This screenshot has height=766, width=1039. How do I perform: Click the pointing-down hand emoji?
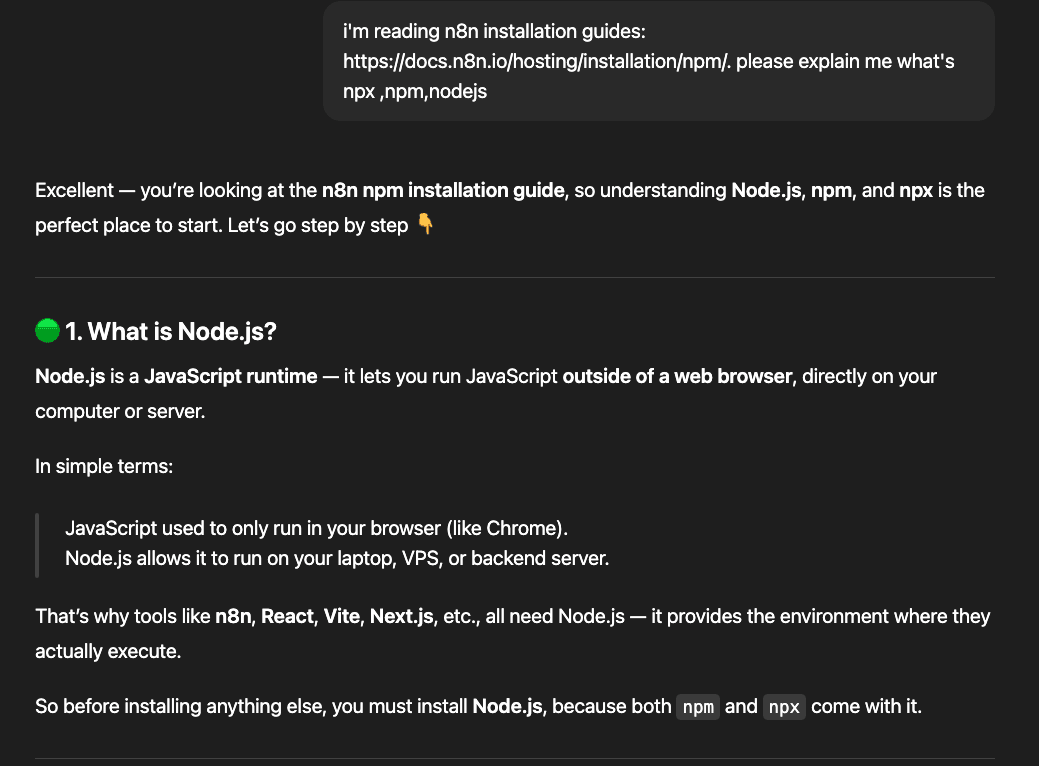pyautogui.click(x=426, y=225)
